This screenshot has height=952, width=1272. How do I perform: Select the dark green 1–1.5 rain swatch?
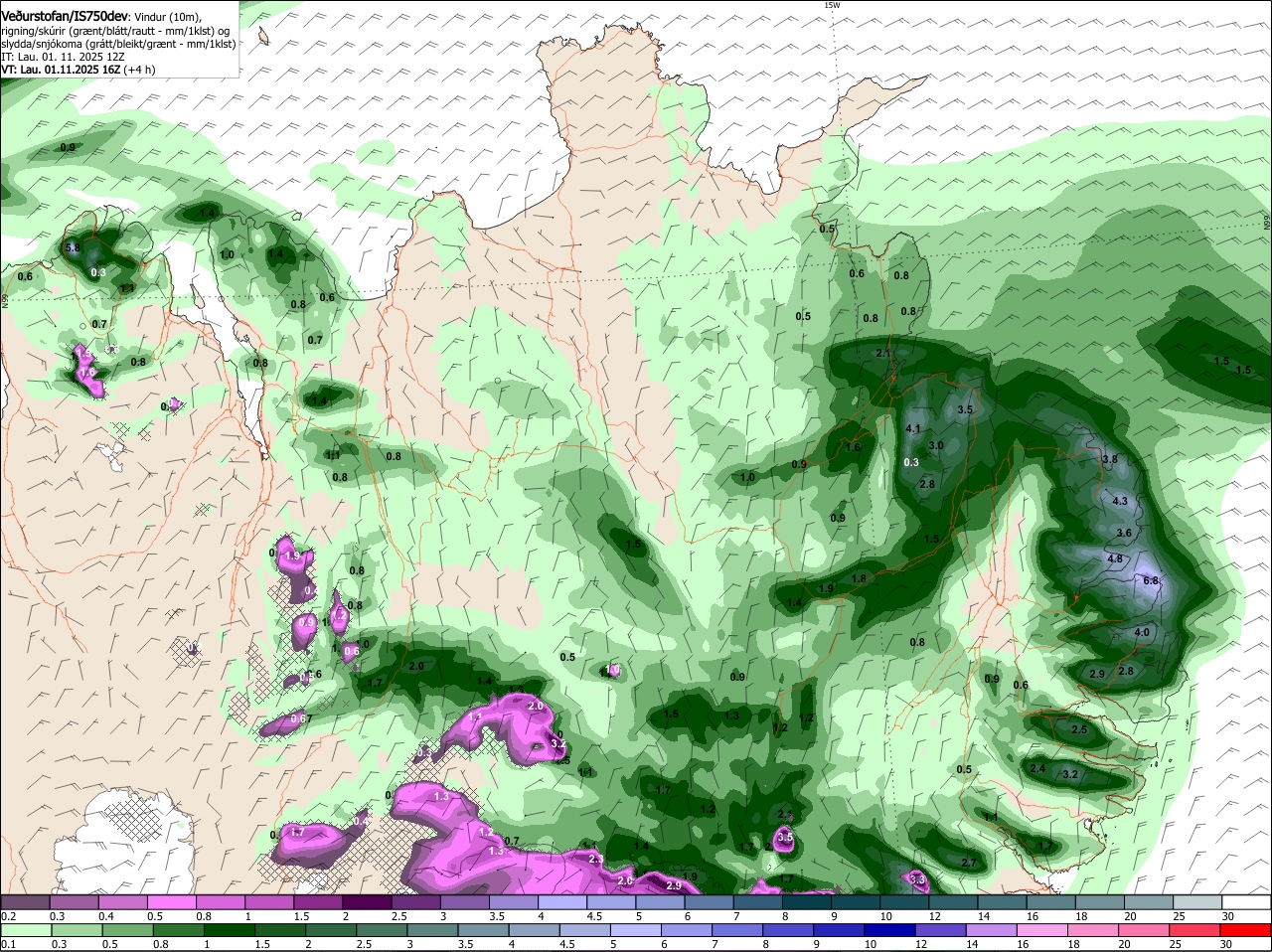232,930
